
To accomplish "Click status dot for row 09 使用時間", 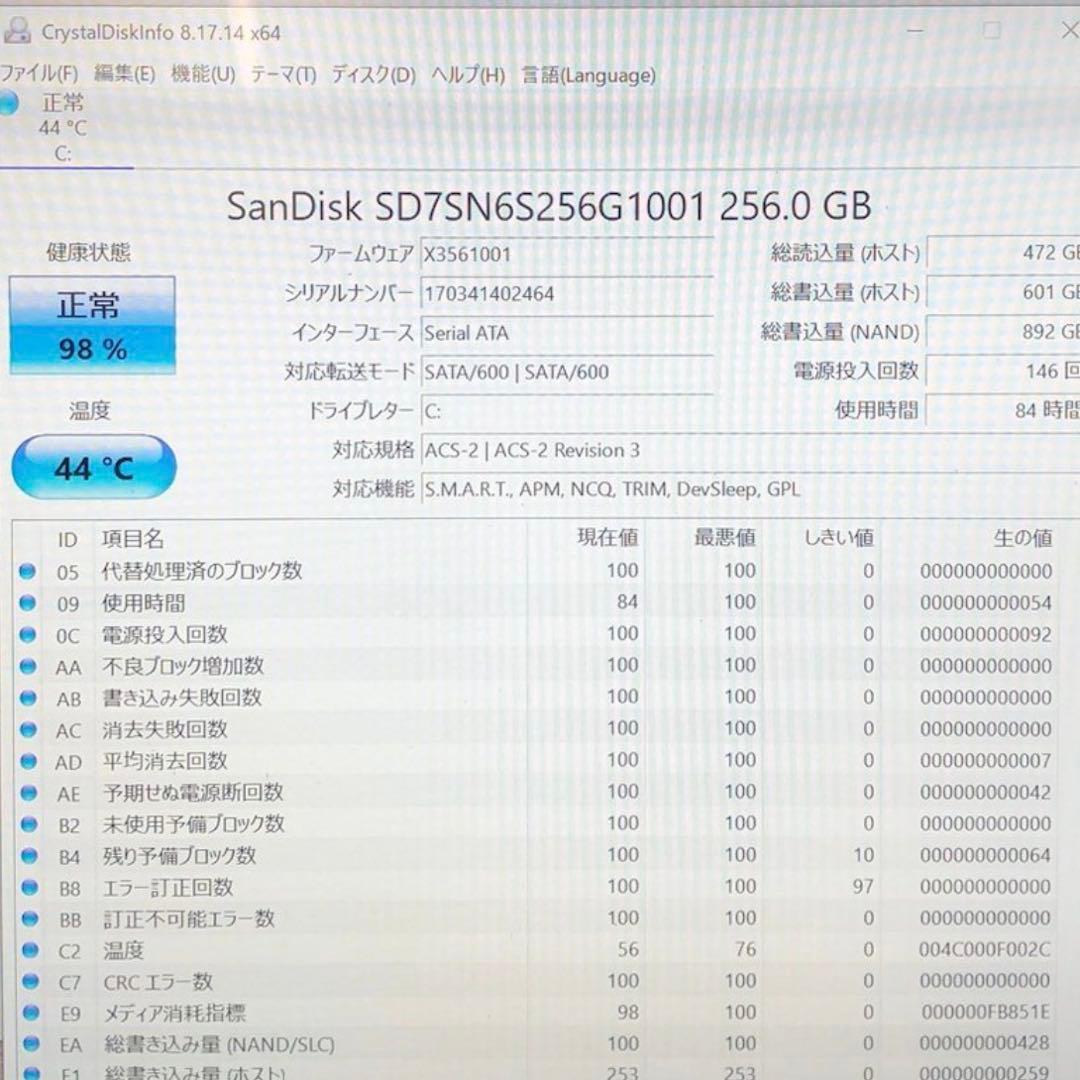I will click(x=27, y=603).
